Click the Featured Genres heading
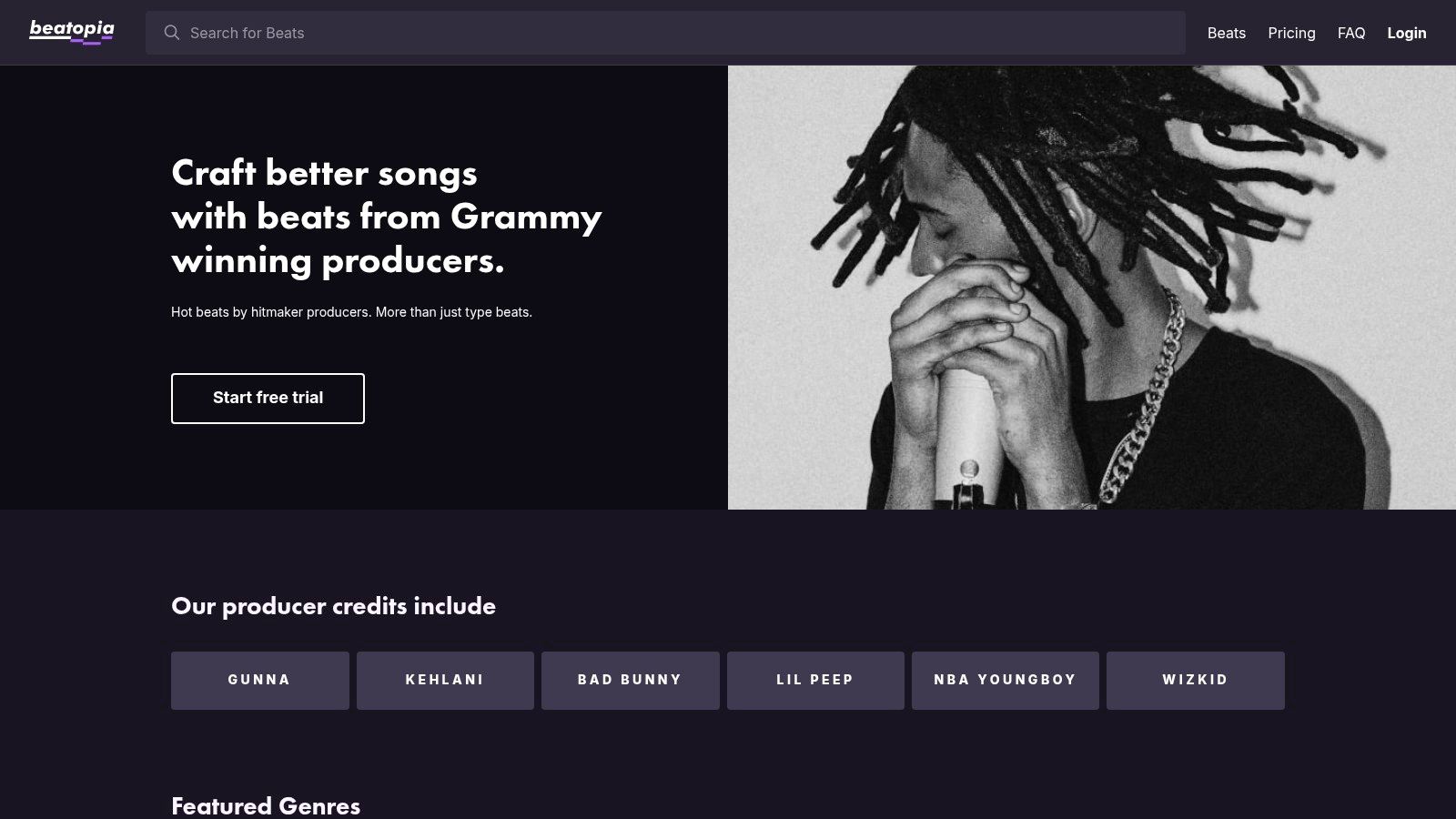1456x819 pixels. pos(266,806)
